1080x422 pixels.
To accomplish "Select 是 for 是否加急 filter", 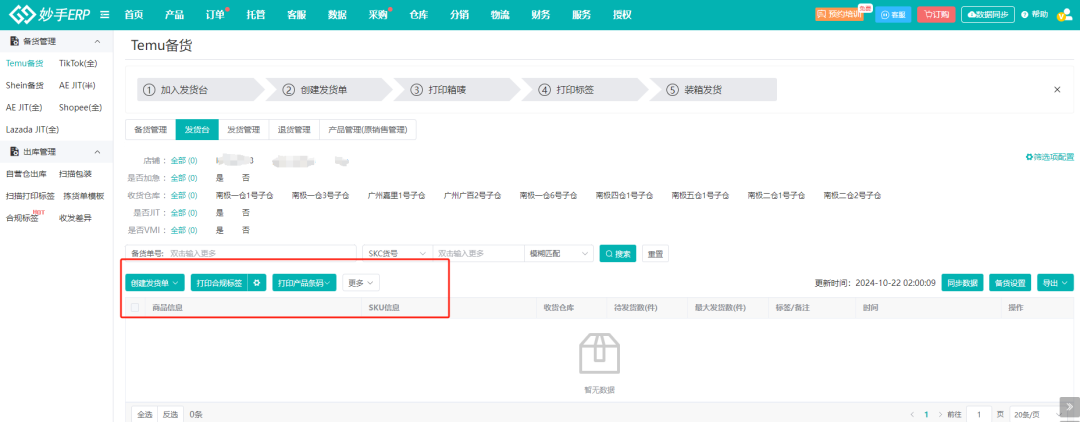I will [220, 178].
